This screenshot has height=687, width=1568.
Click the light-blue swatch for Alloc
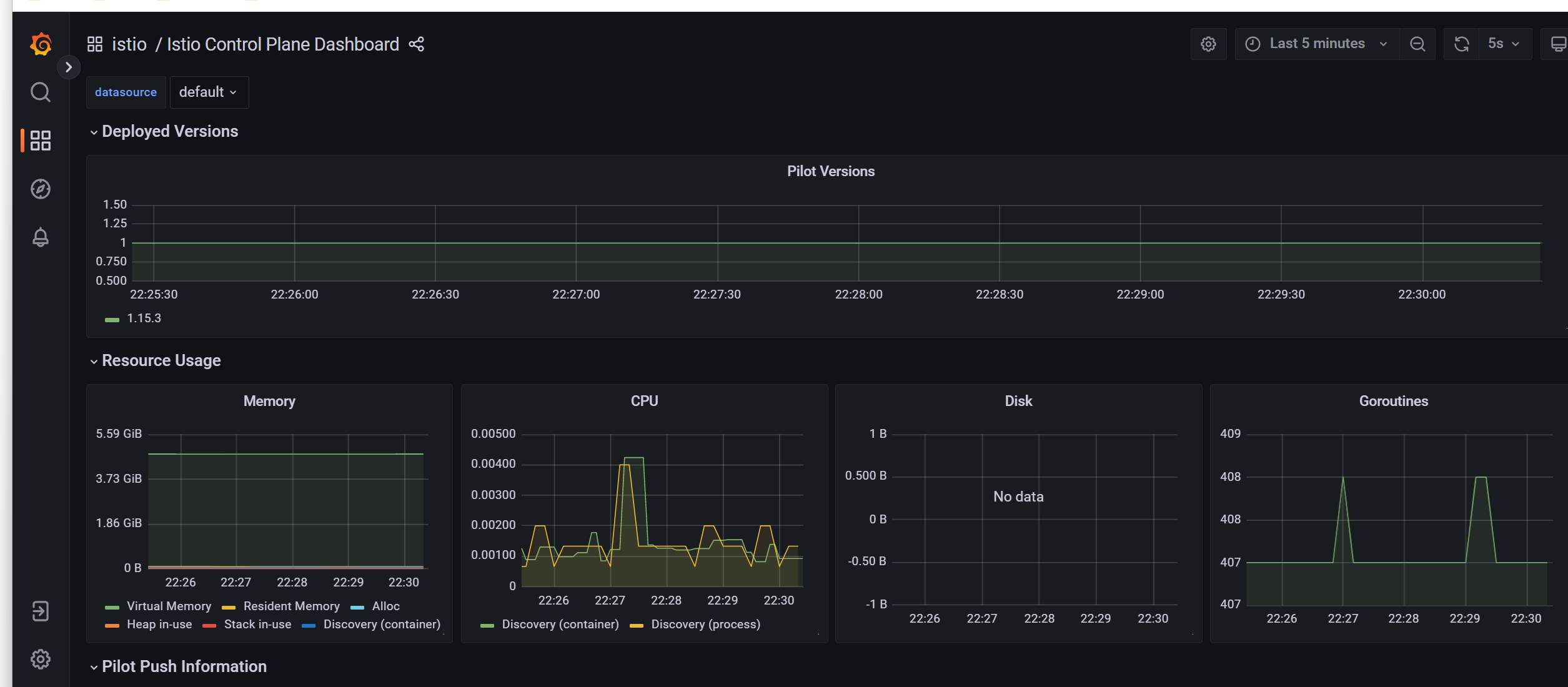[357, 607]
